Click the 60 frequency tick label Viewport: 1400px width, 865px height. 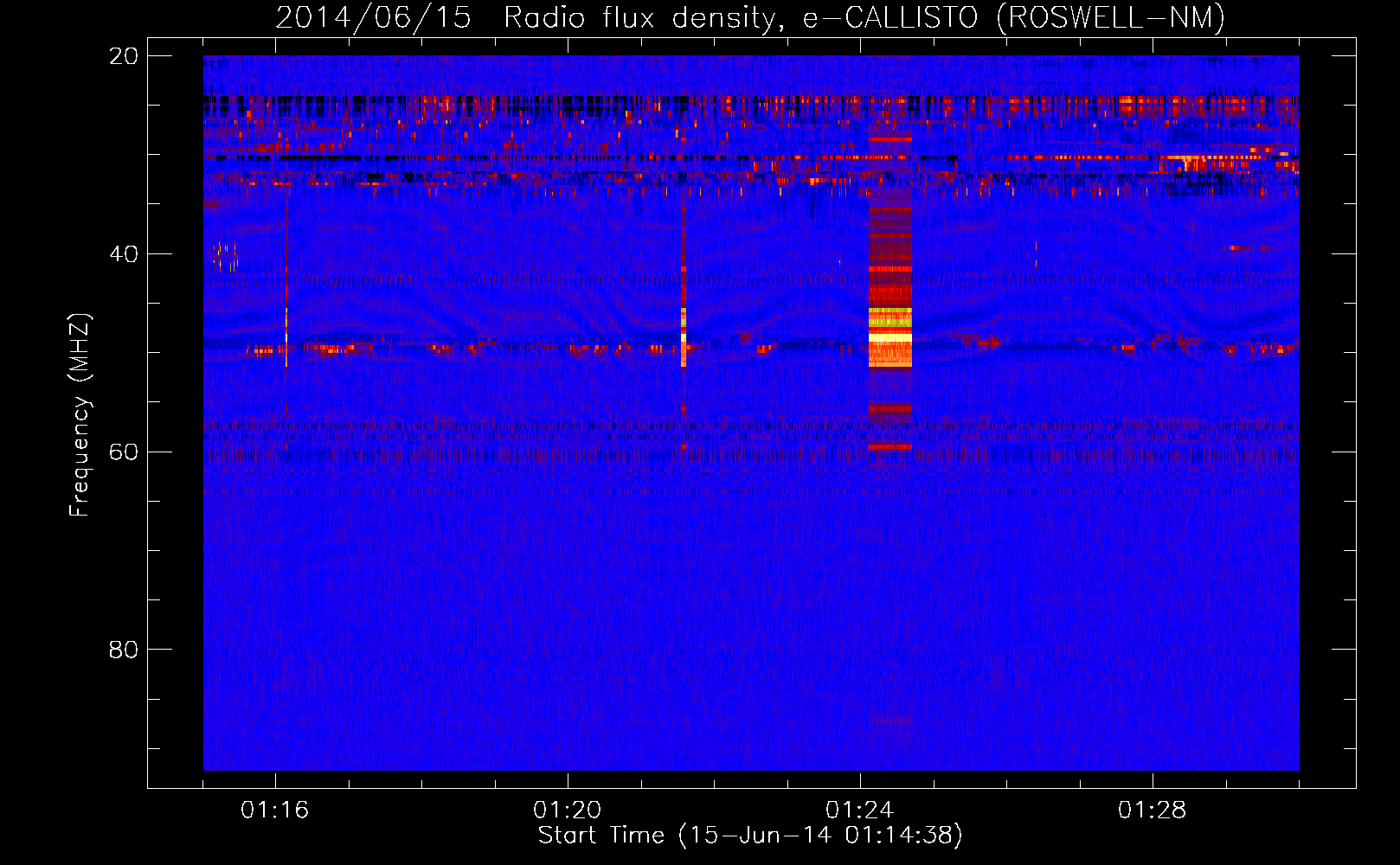pyautogui.click(x=123, y=452)
